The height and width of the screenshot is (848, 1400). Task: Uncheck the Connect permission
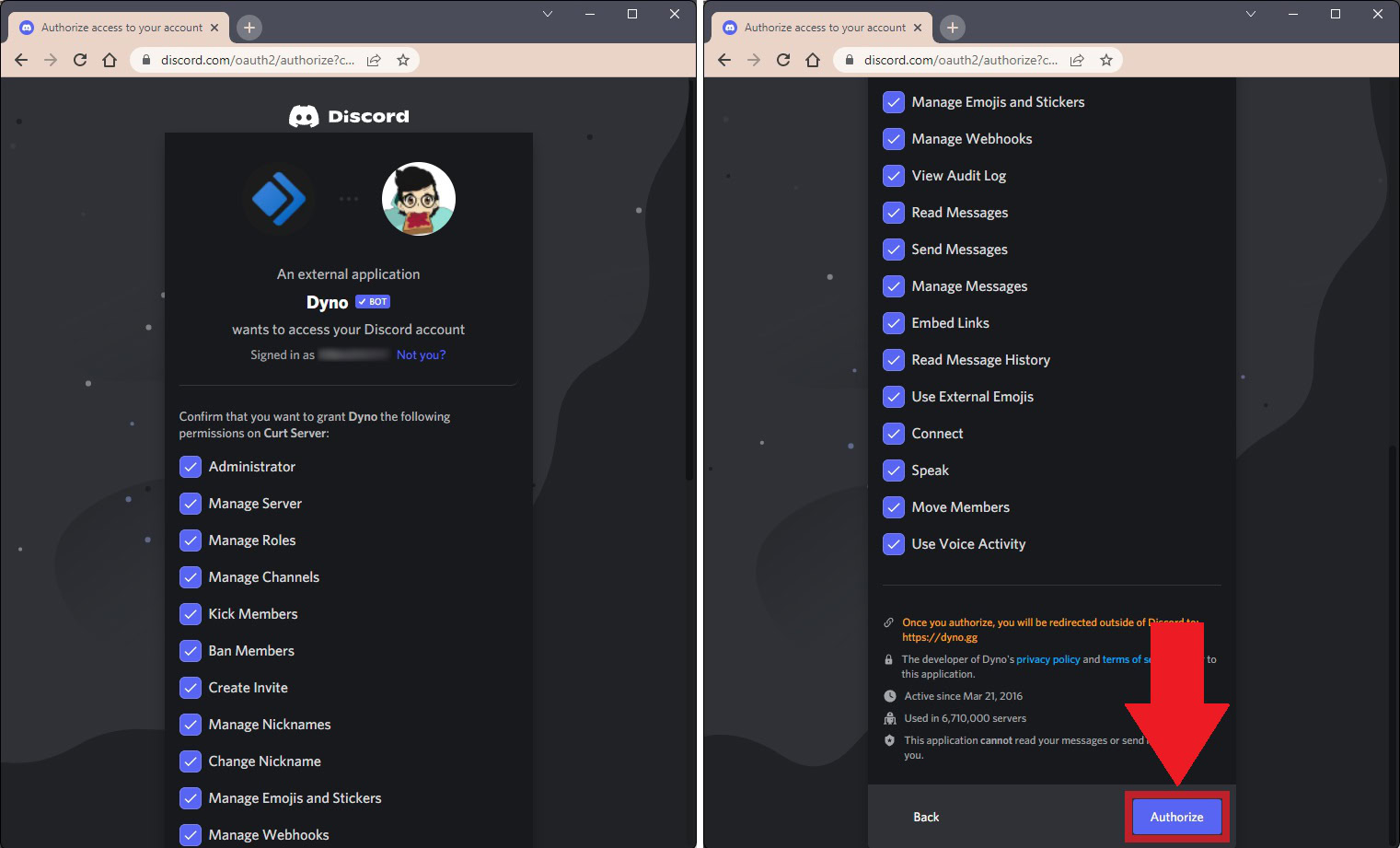[x=894, y=434]
